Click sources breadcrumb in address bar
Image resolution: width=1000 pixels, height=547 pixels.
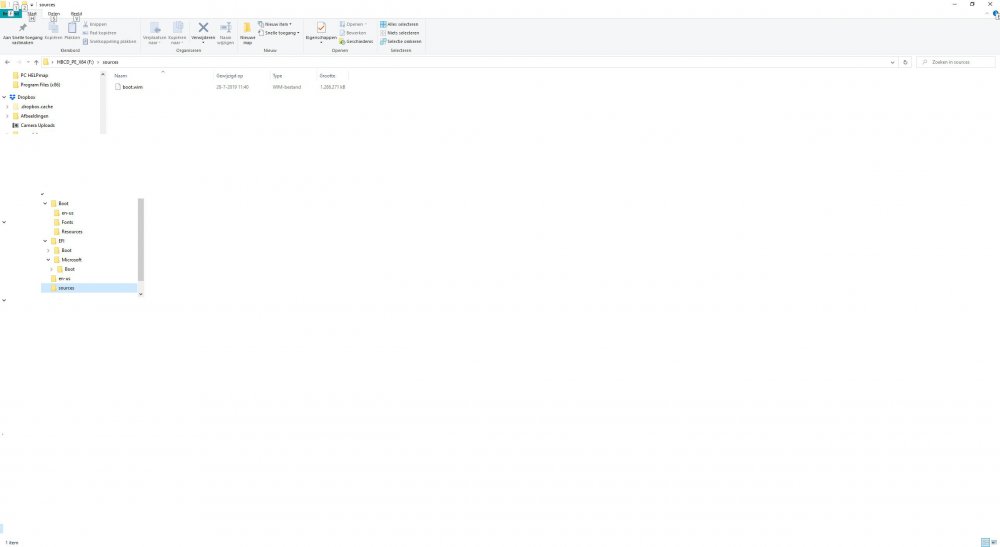(x=110, y=62)
